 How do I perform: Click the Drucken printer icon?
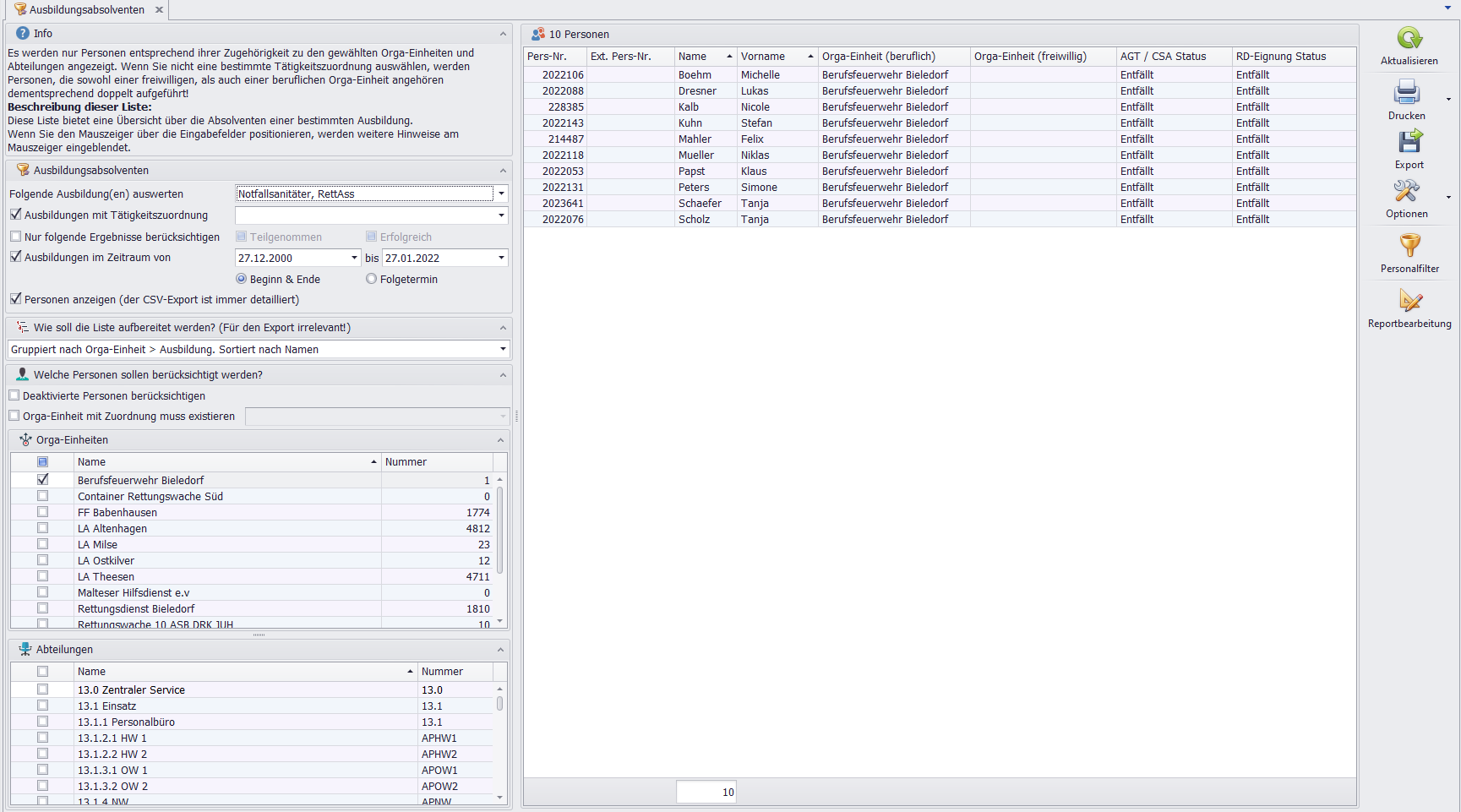[1407, 92]
